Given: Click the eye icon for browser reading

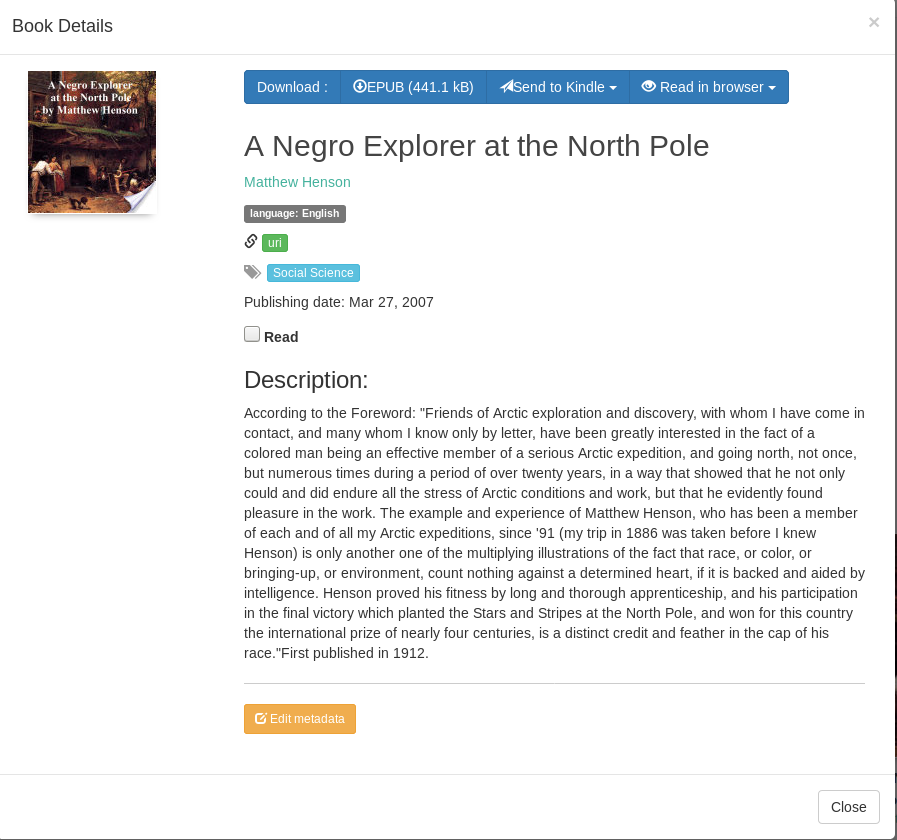Looking at the screenshot, I should click(648, 86).
